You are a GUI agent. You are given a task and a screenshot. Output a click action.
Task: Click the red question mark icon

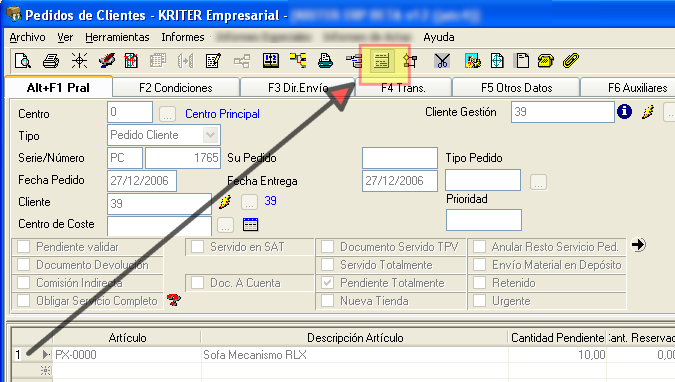pyautogui.click(x=174, y=300)
